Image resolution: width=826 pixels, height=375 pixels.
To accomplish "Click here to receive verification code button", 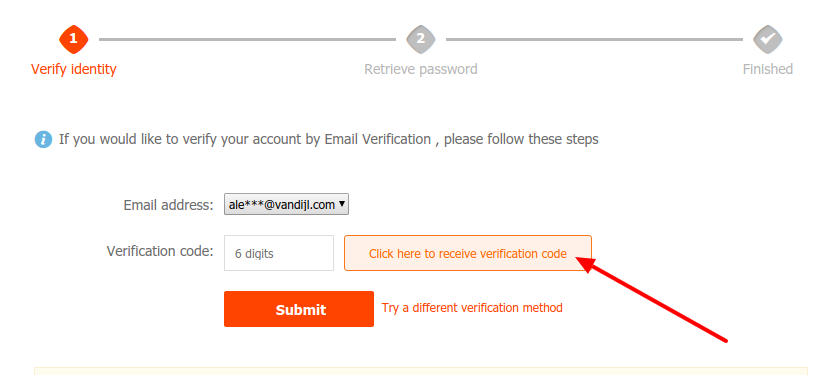I will pos(468,253).
